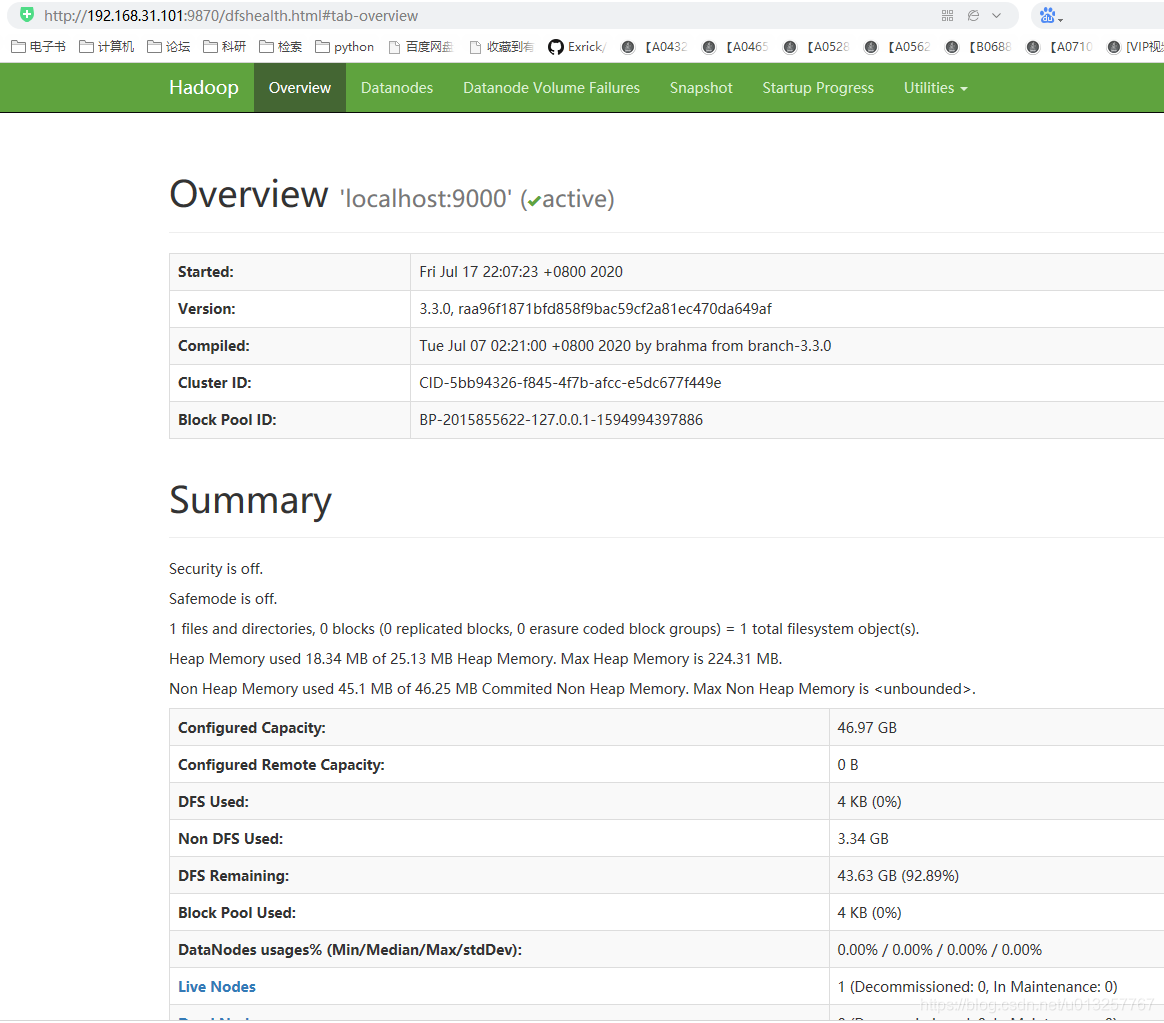This screenshot has width=1164, height=1023.
Task: Click the DataNodes usages percentage value
Action: (x=940, y=950)
